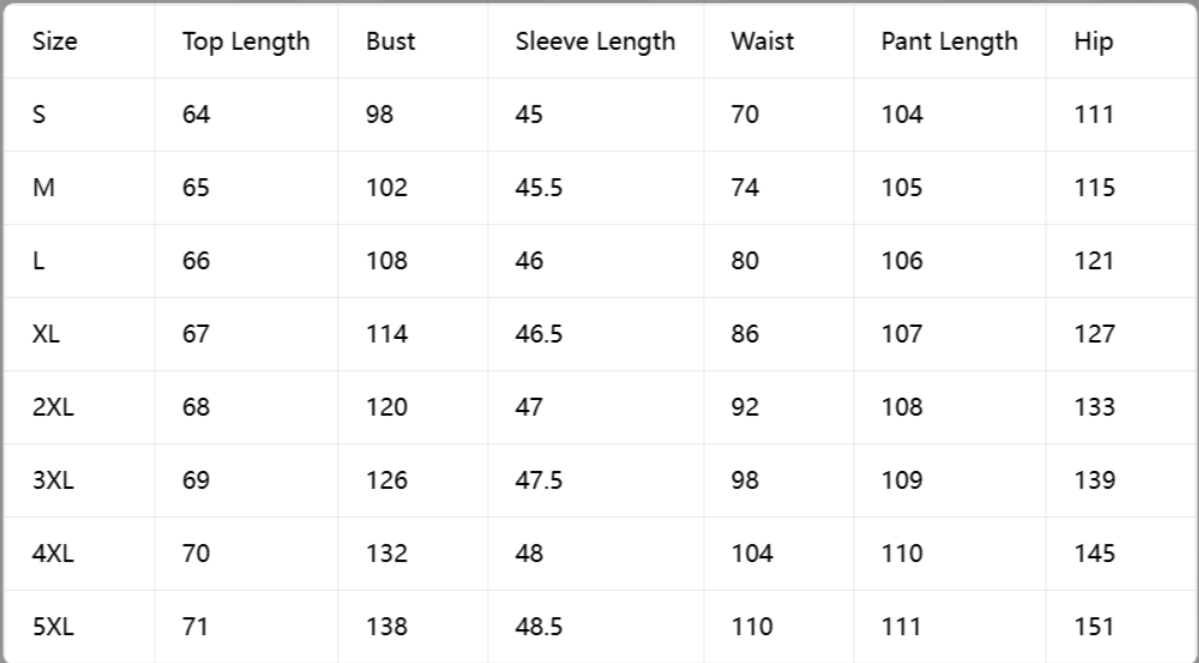The image size is (1199, 663).
Task: Click the Bust column header
Action: [x=390, y=41]
